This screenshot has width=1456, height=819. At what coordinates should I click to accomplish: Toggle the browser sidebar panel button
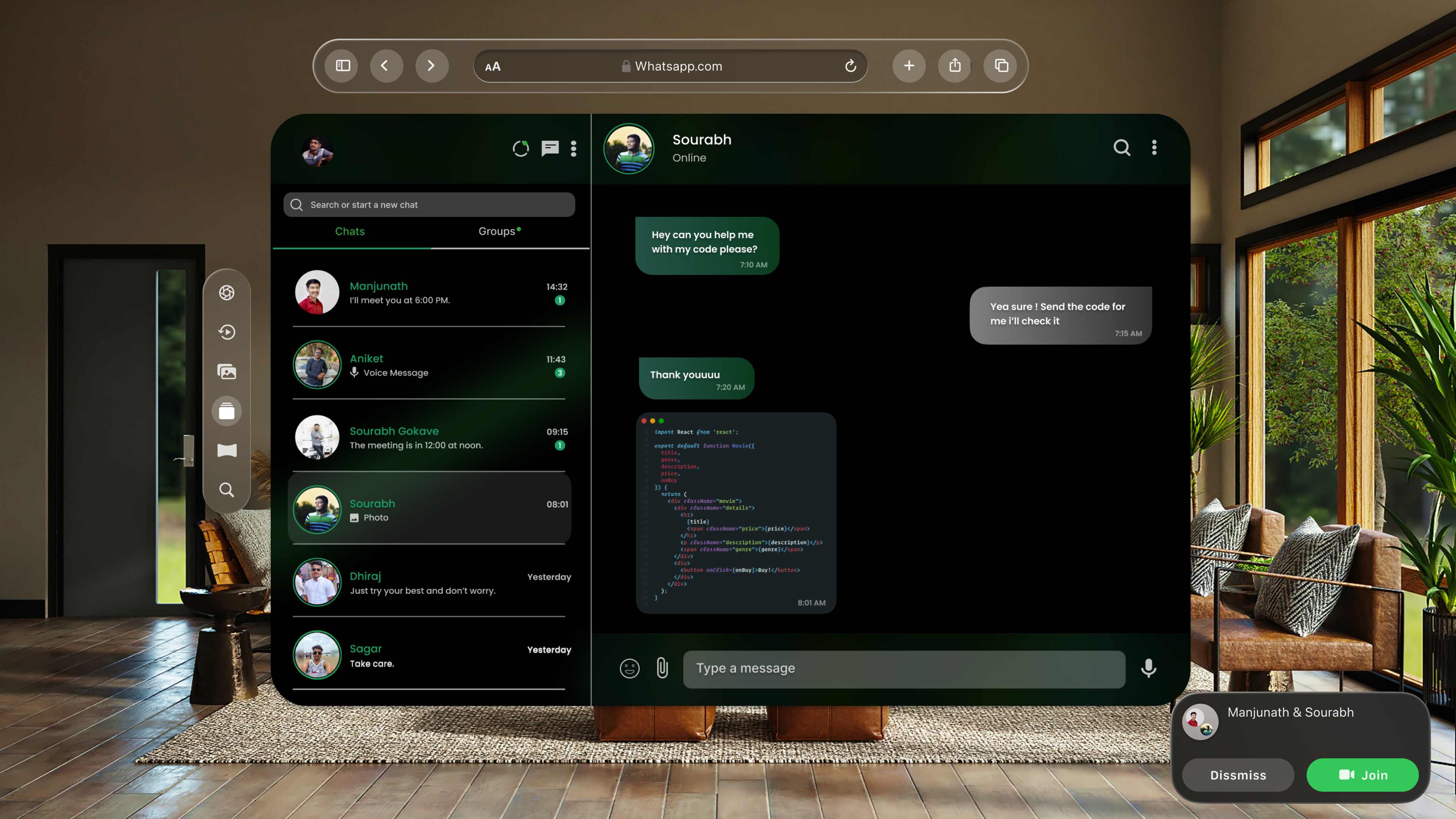342,66
